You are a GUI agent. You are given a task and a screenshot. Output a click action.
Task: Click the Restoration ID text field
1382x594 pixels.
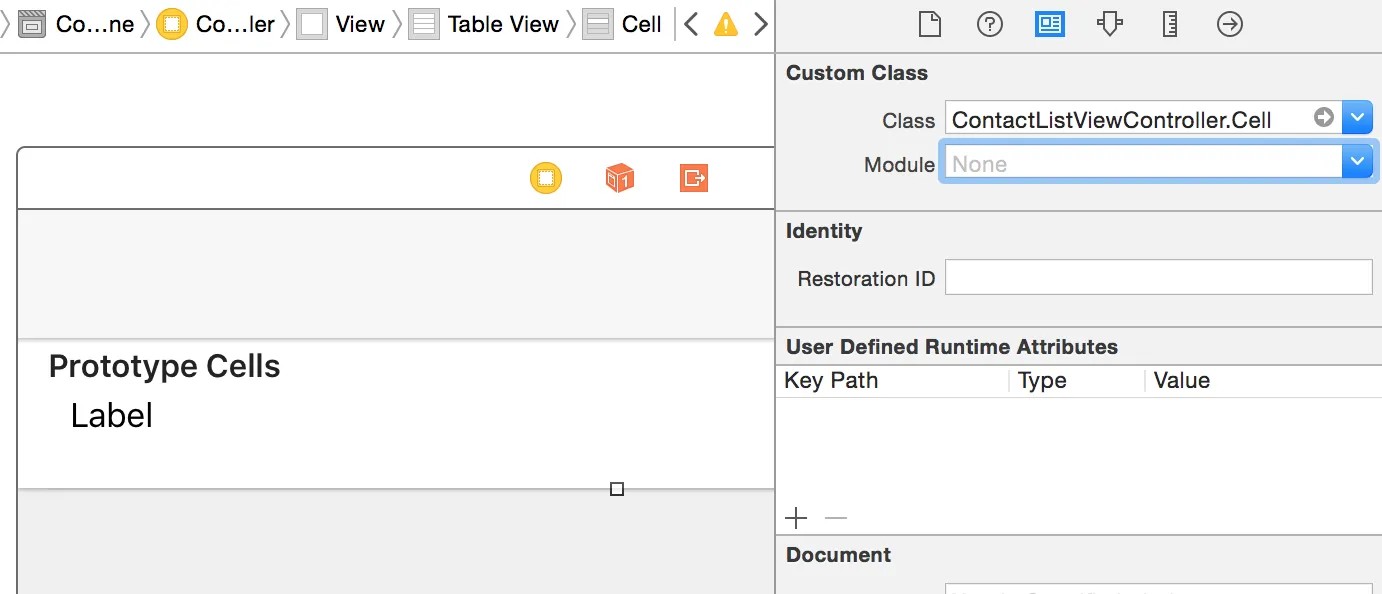coord(1158,277)
